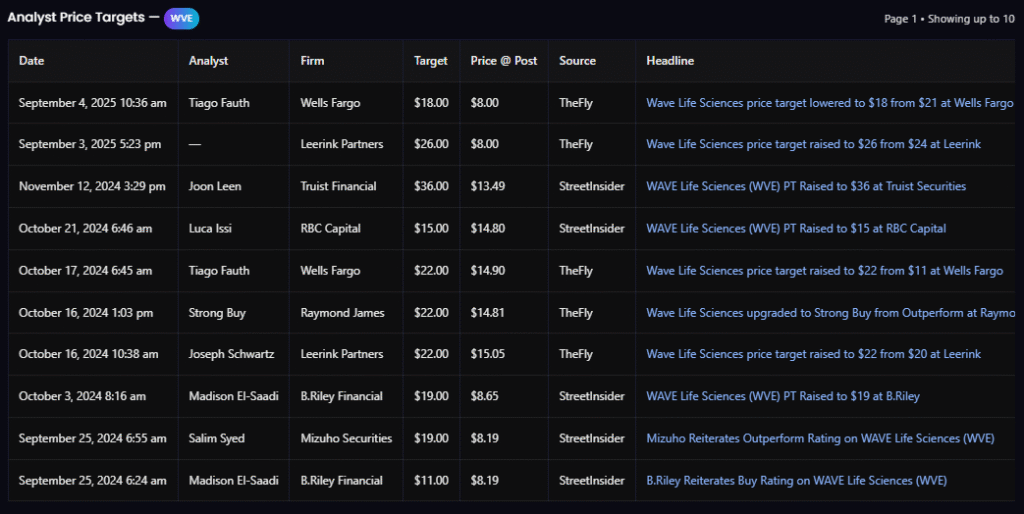1024x514 pixels.
Task: Click the Source column header
Action: point(577,61)
